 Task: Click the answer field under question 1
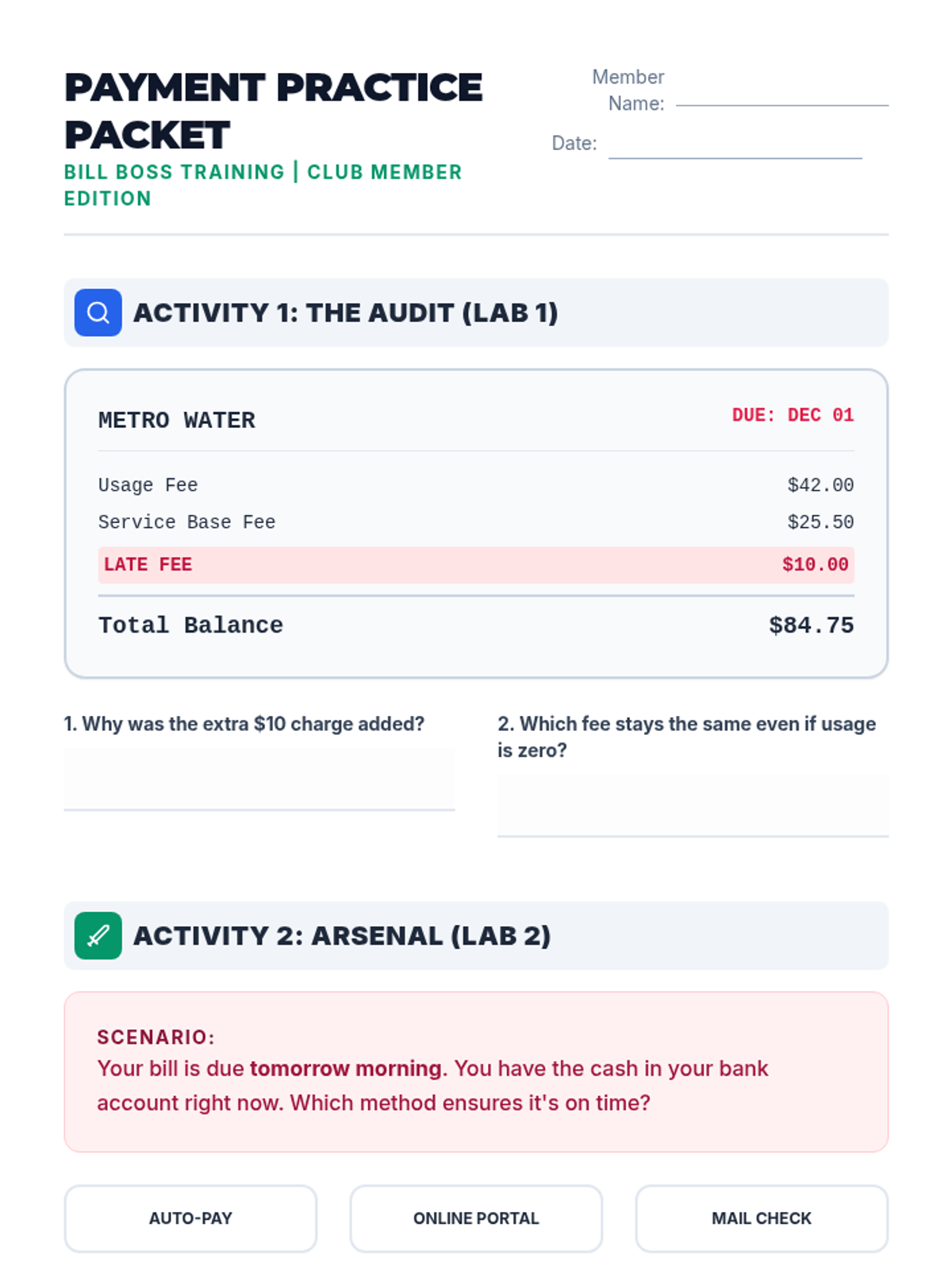(259, 779)
